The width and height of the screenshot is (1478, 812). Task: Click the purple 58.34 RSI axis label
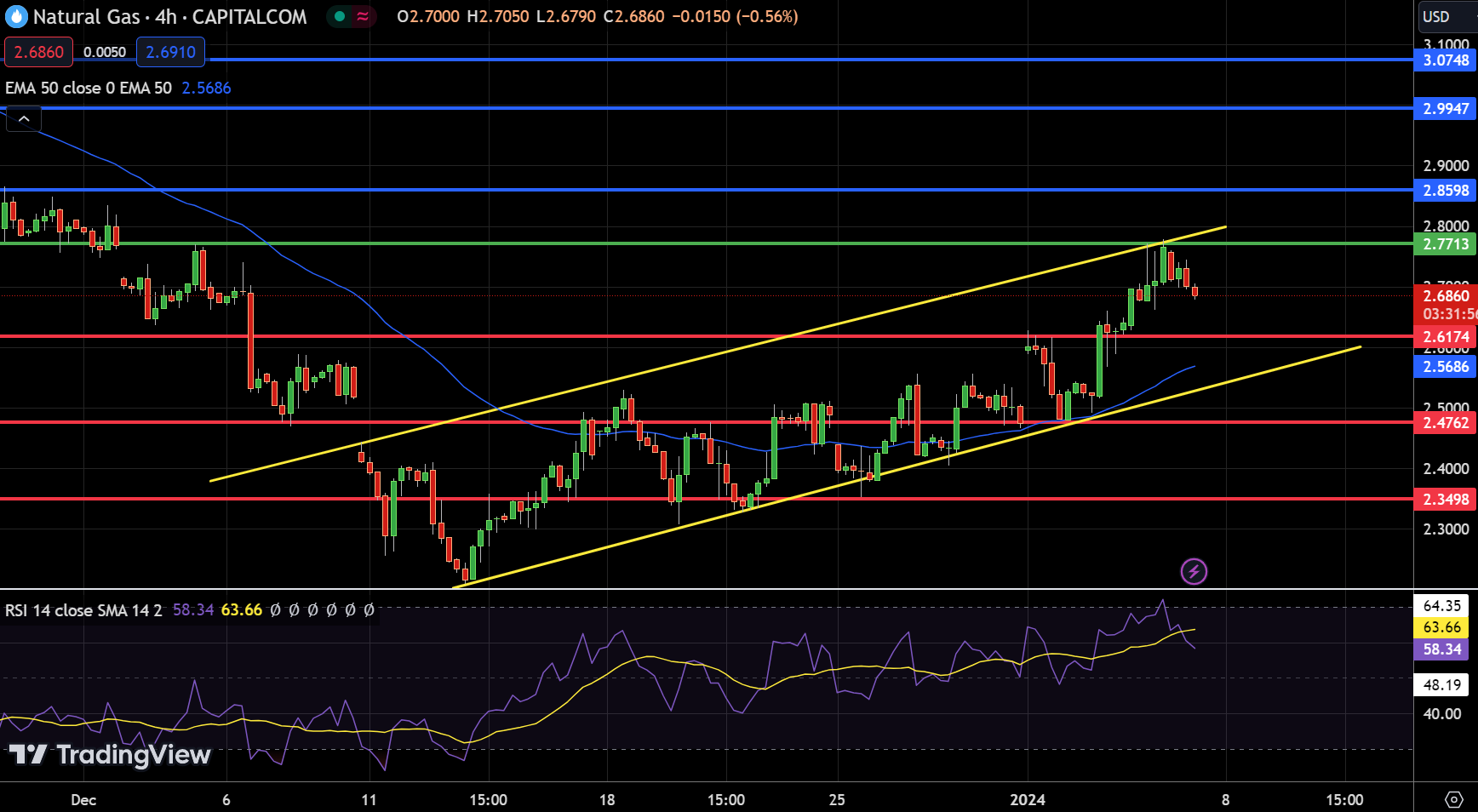click(x=1441, y=649)
